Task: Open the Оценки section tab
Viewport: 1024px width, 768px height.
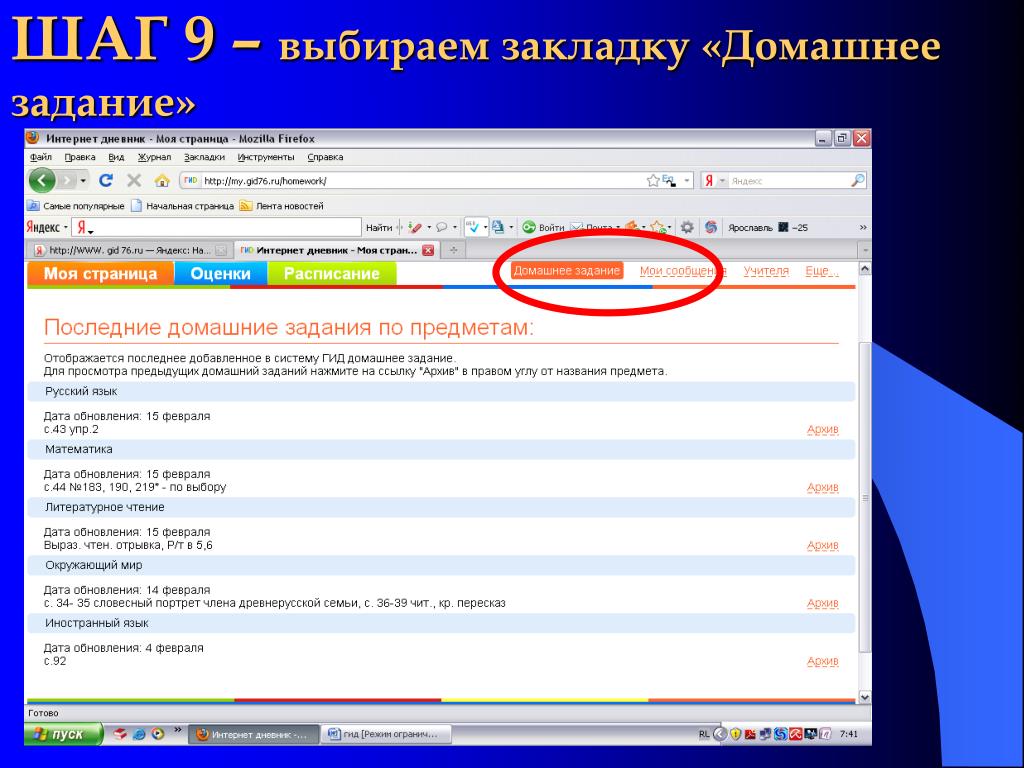Action: (221, 274)
